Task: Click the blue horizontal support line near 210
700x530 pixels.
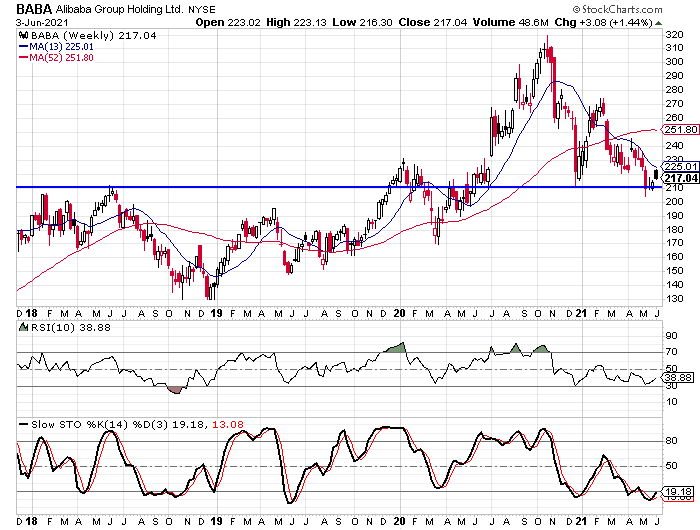Action: point(339,187)
